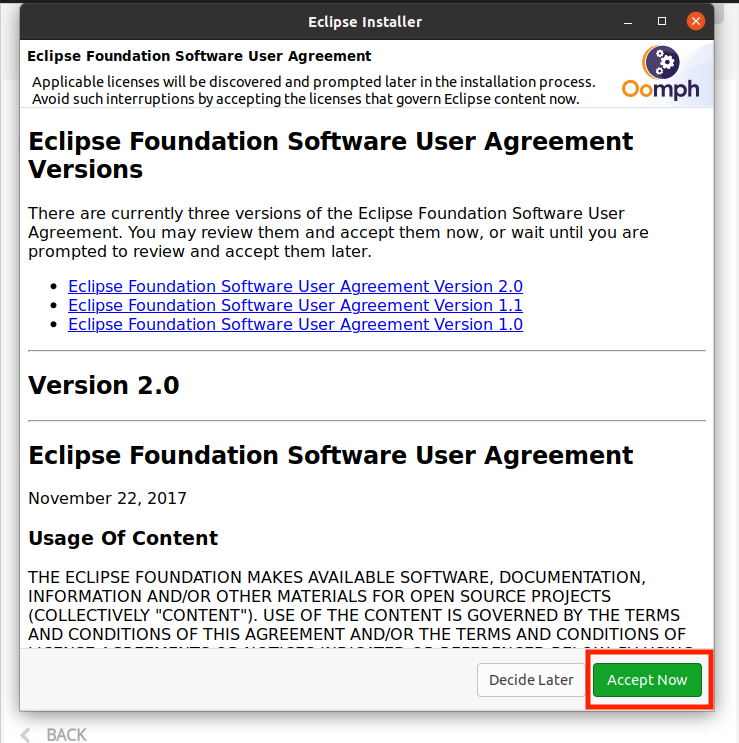Click the November 22, 2017 date text
Screen dimensions: 739x743
coord(108,498)
